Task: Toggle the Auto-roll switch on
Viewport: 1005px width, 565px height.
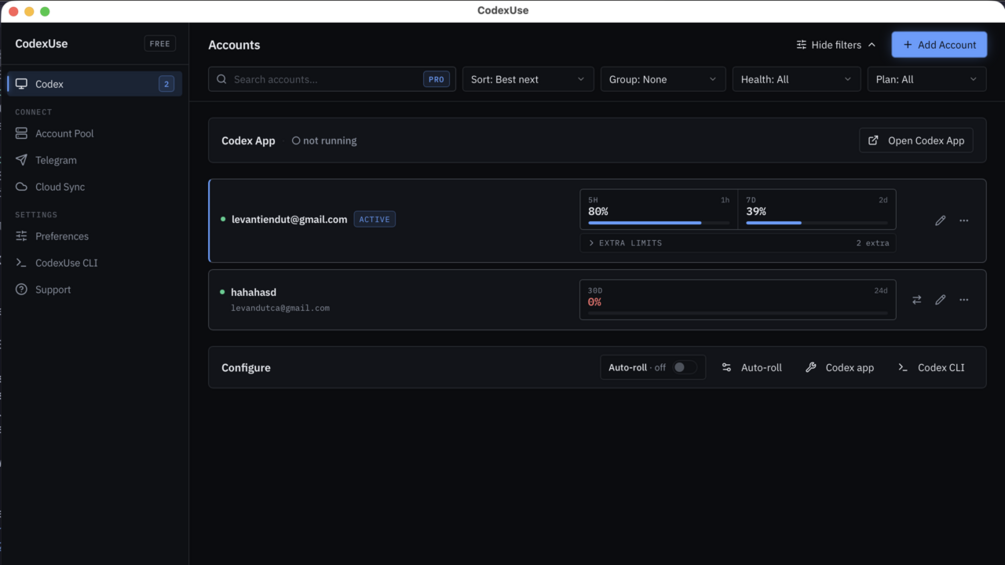Action: coord(683,367)
